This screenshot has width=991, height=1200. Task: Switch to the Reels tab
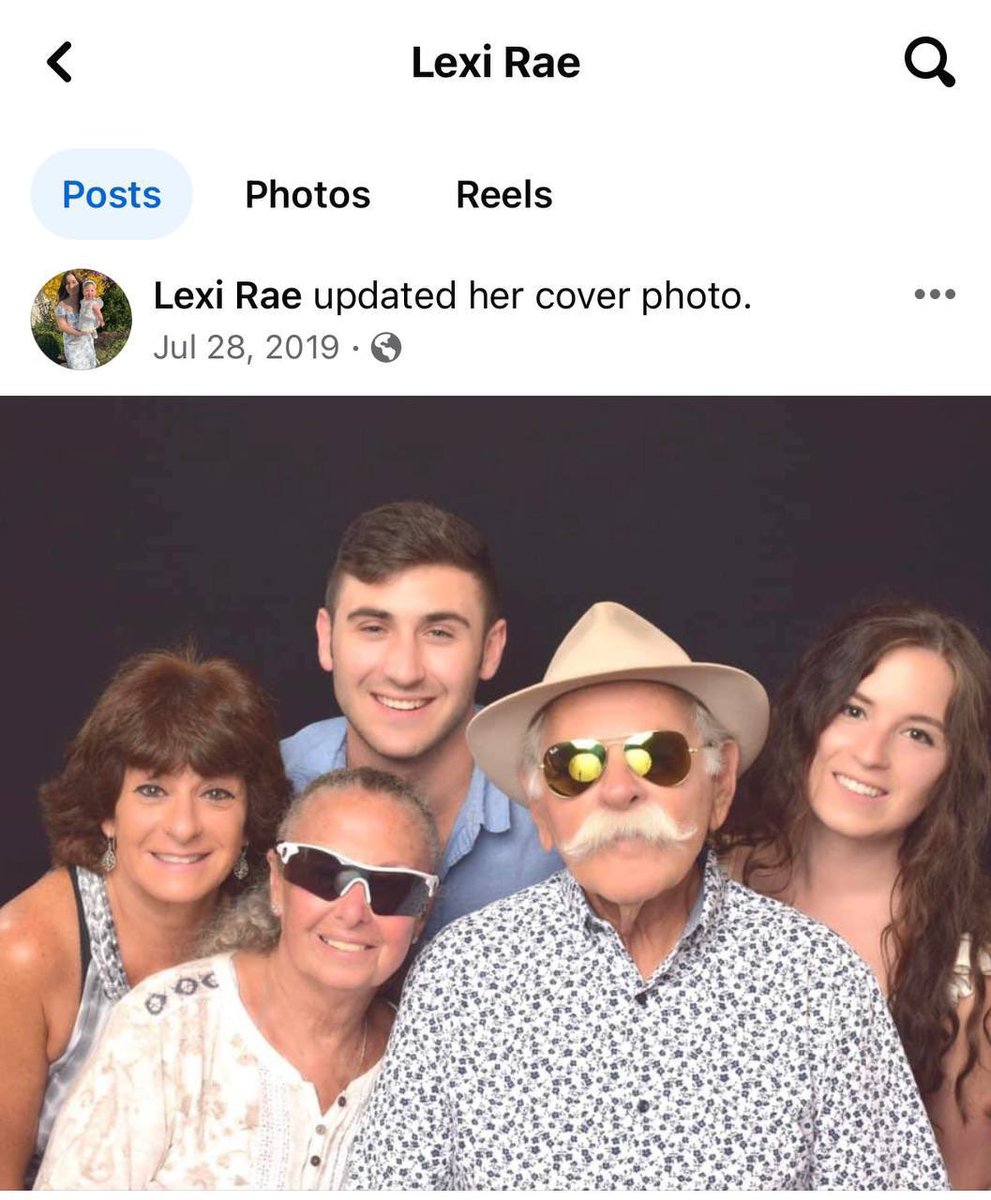tap(504, 194)
